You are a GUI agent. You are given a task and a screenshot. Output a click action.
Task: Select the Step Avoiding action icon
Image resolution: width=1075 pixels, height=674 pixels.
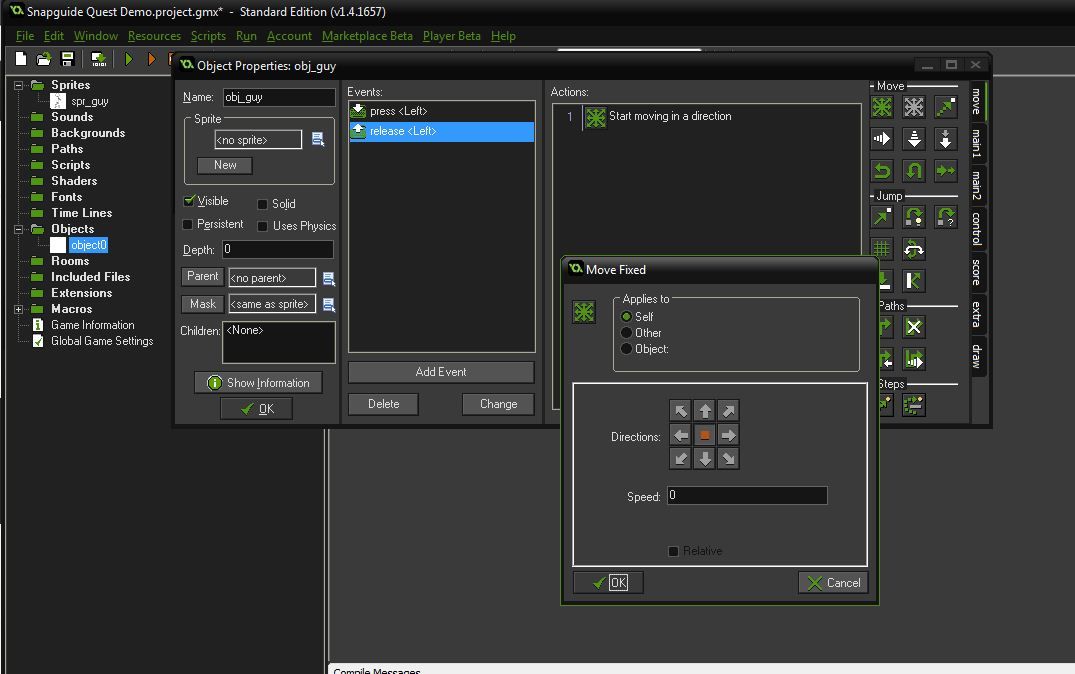click(913, 405)
